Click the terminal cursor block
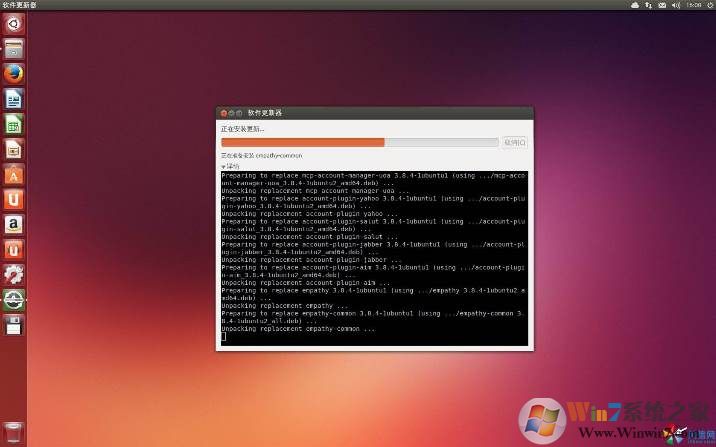 [224, 337]
